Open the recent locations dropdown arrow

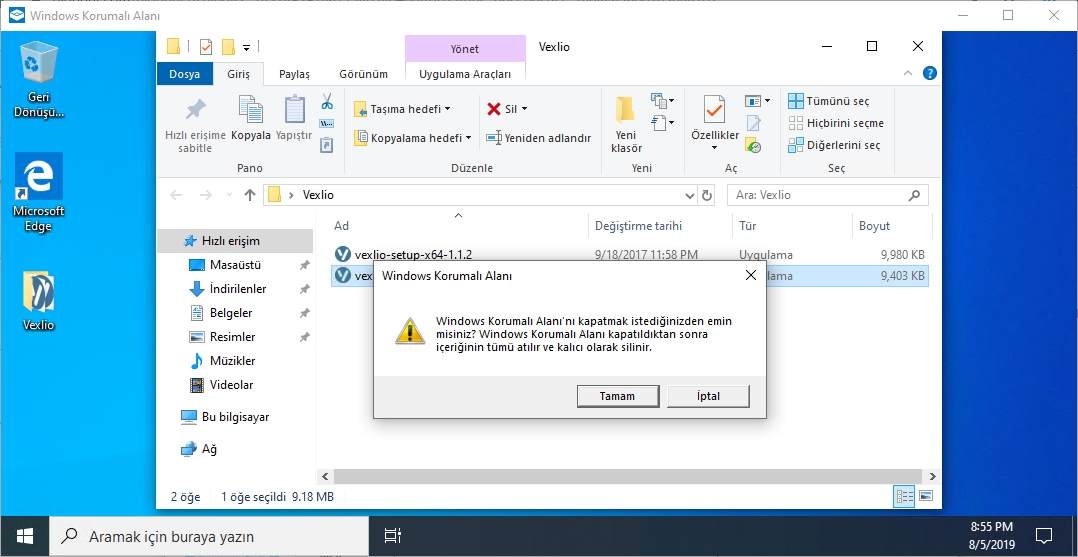point(229,195)
